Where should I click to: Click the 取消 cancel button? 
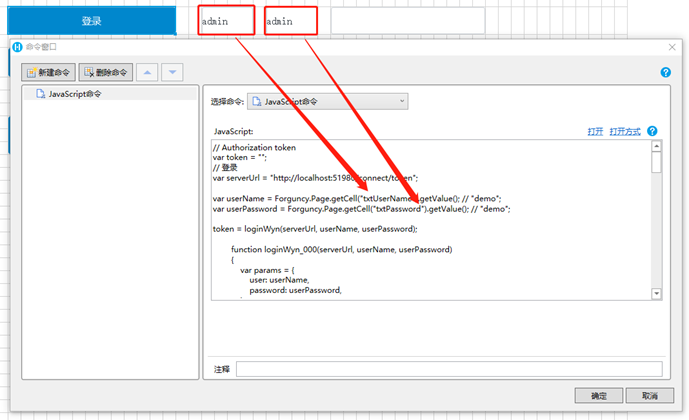click(650, 395)
